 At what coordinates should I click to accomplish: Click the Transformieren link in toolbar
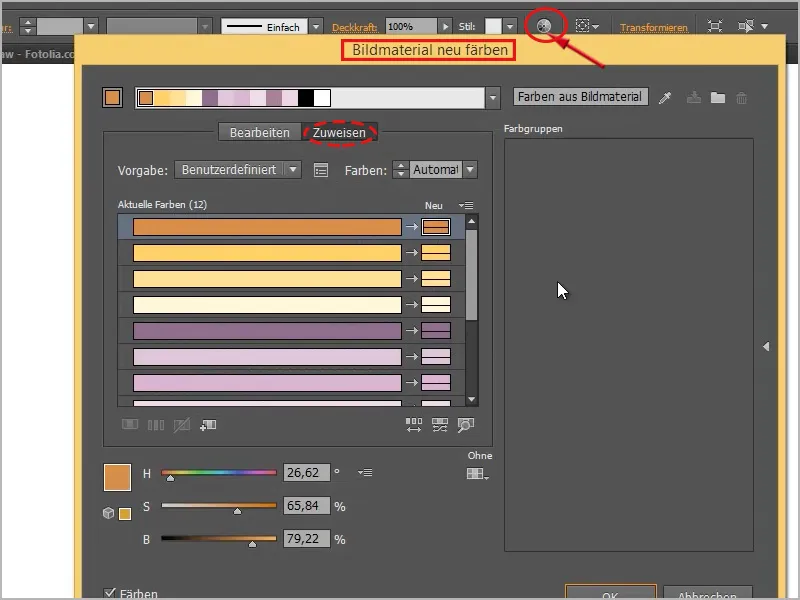coord(654,27)
